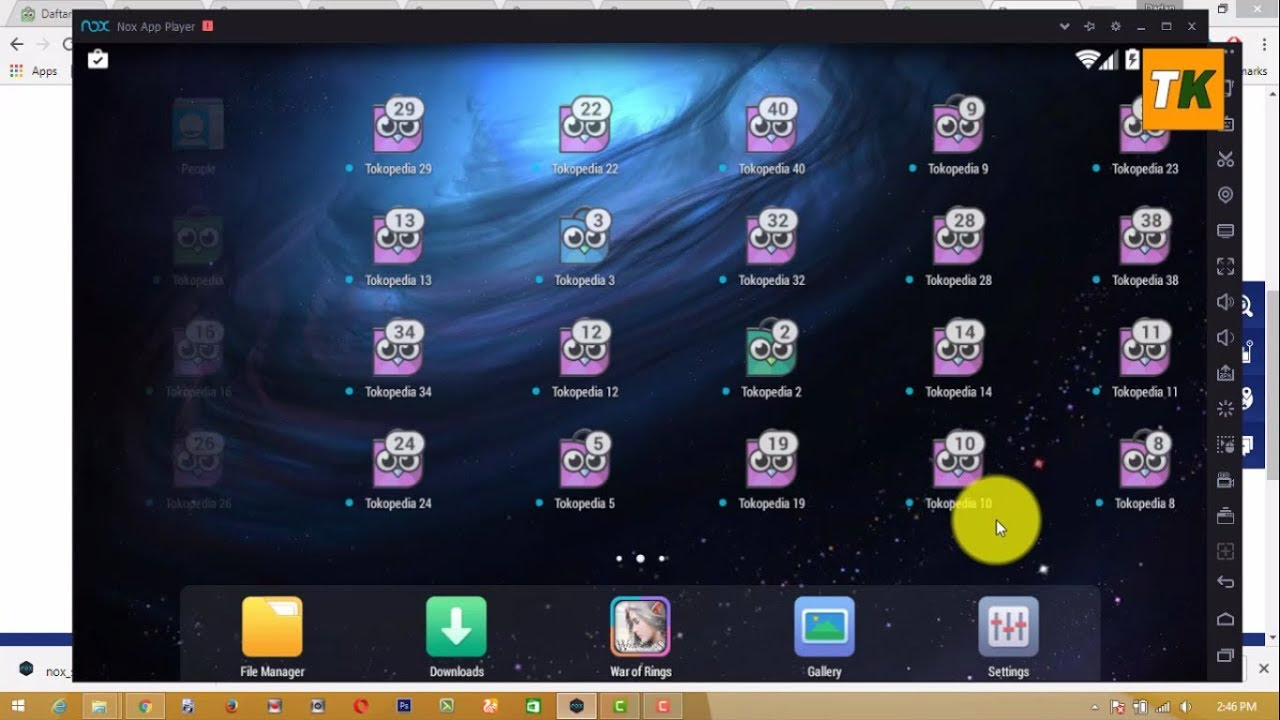This screenshot has width=1280, height=720.
Task: Tap the notification icon in Android status bar
Action: (x=98, y=59)
